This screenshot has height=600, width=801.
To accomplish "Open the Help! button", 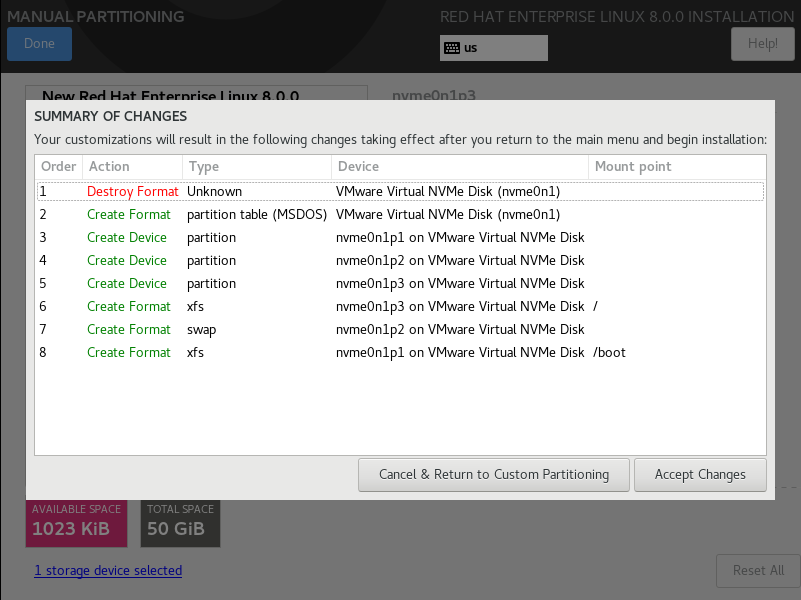I will point(763,44).
